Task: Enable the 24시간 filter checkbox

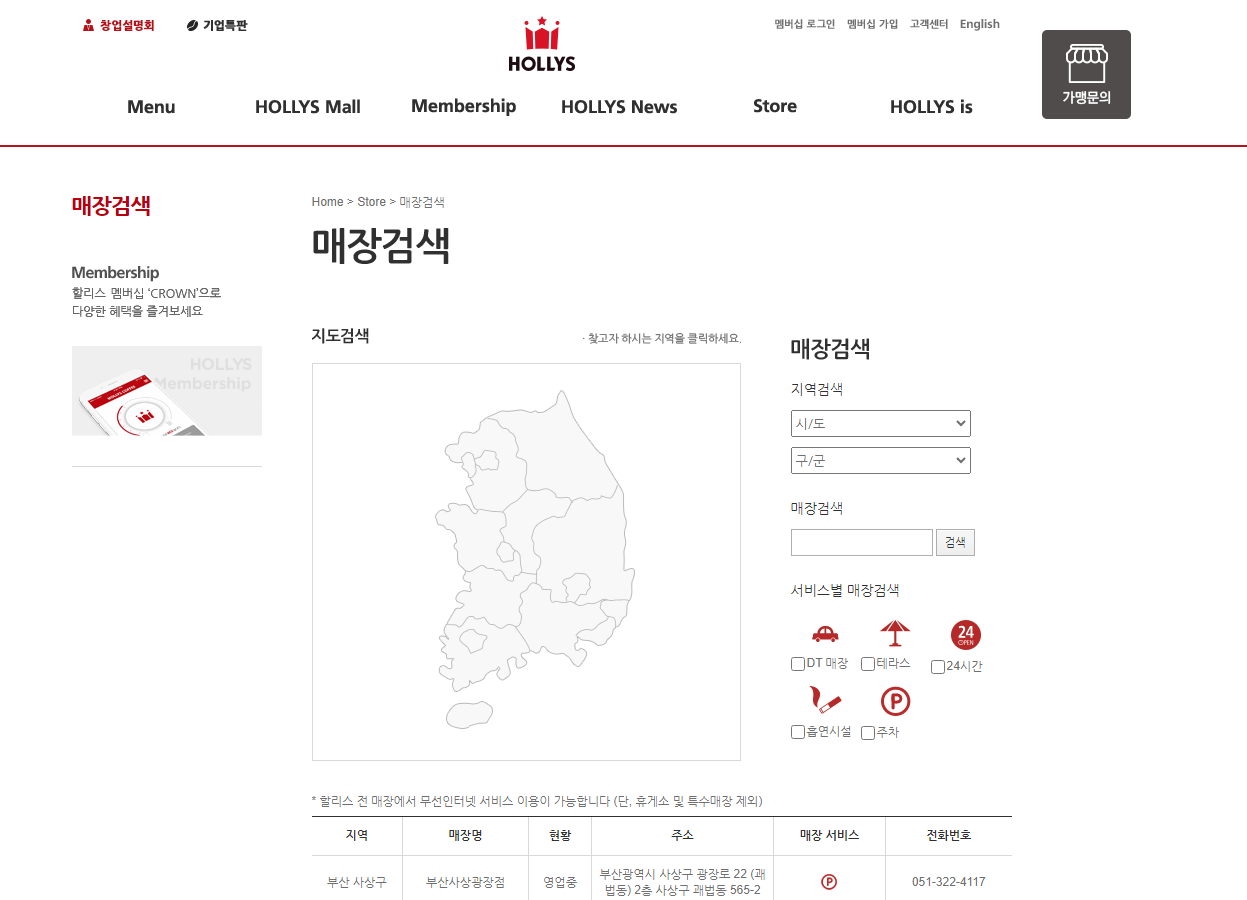Action: click(x=938, y=667)
